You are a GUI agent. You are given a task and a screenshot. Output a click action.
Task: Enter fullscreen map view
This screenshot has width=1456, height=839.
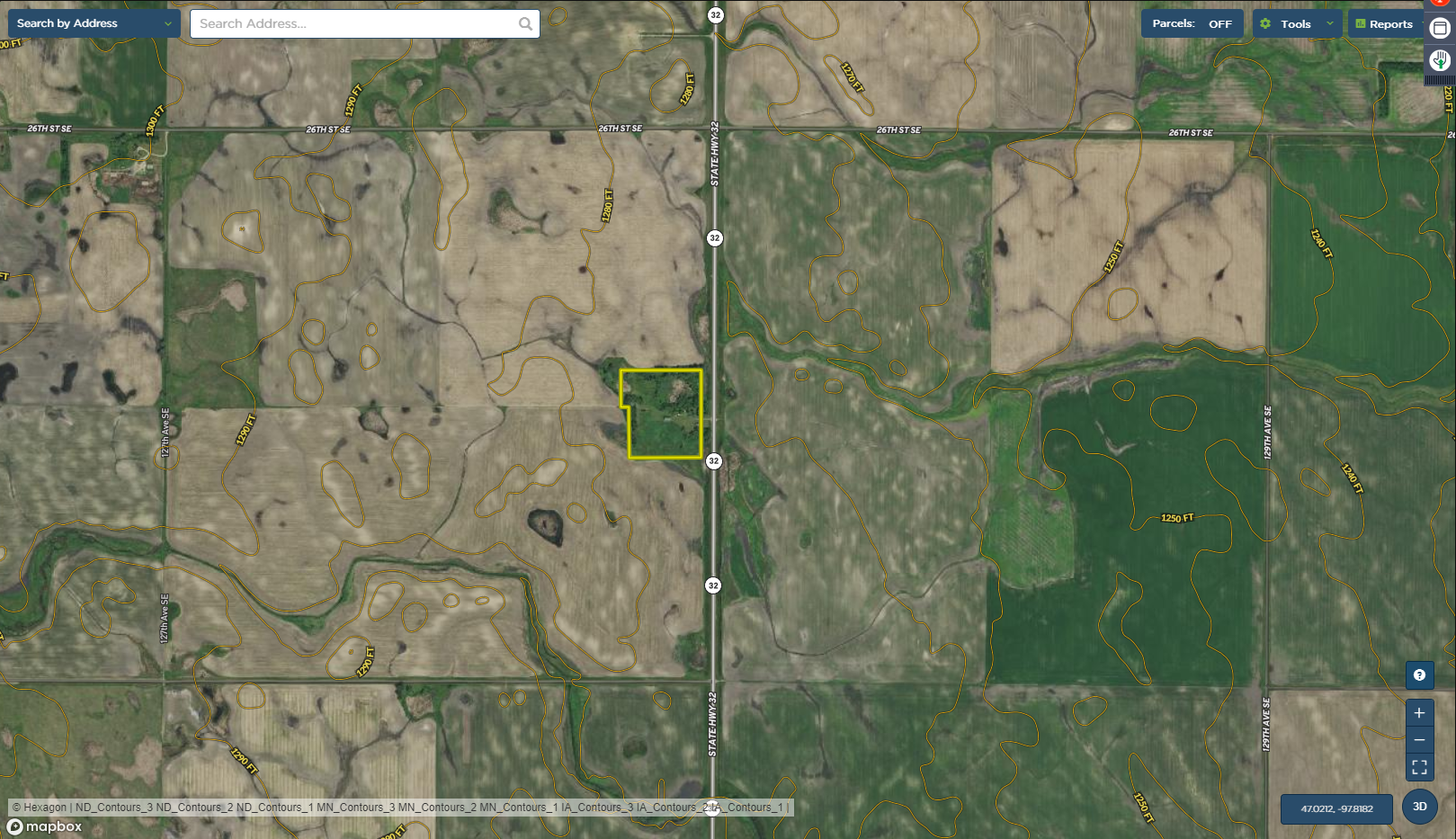pos(1419,767)
